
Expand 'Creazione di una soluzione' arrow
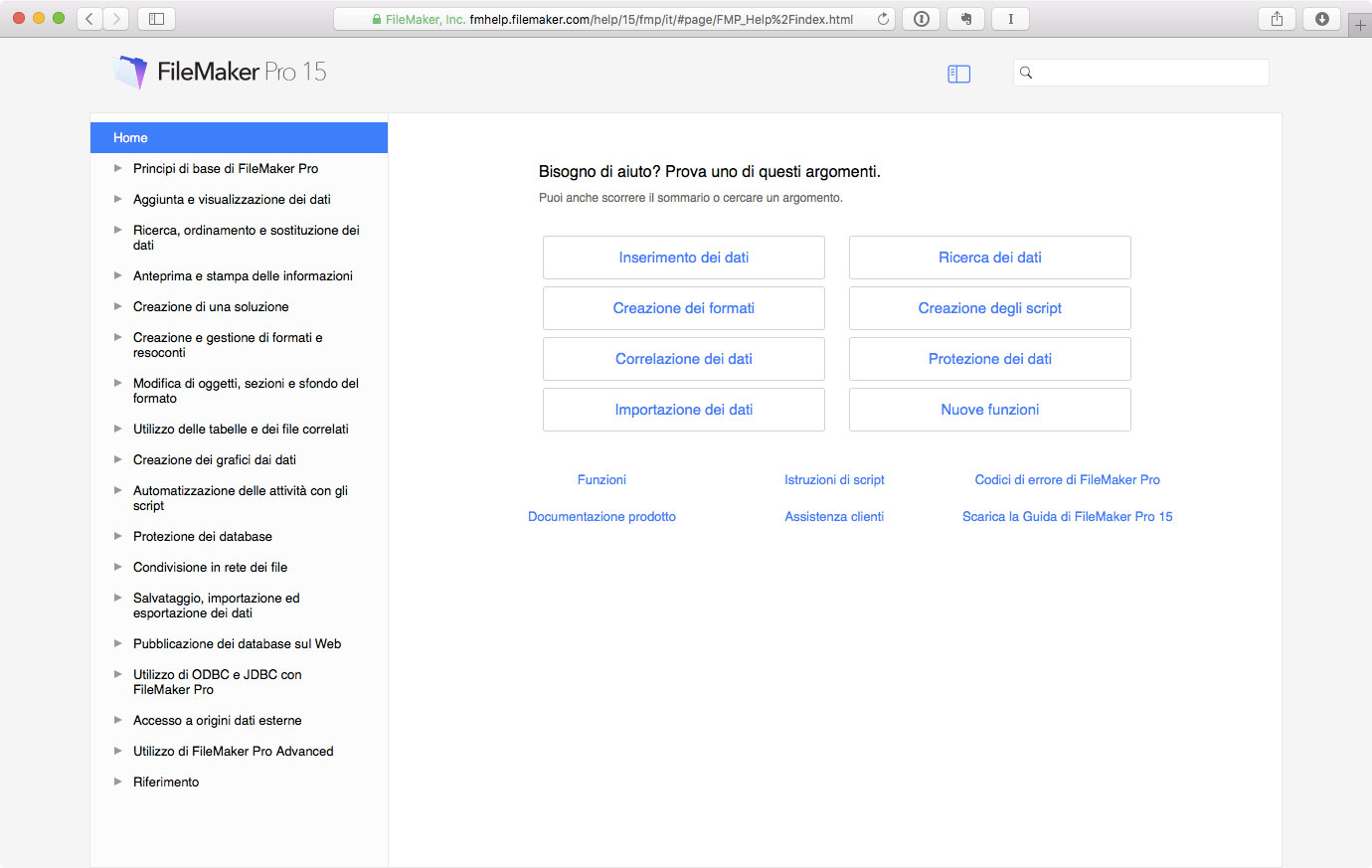(118, 306)
